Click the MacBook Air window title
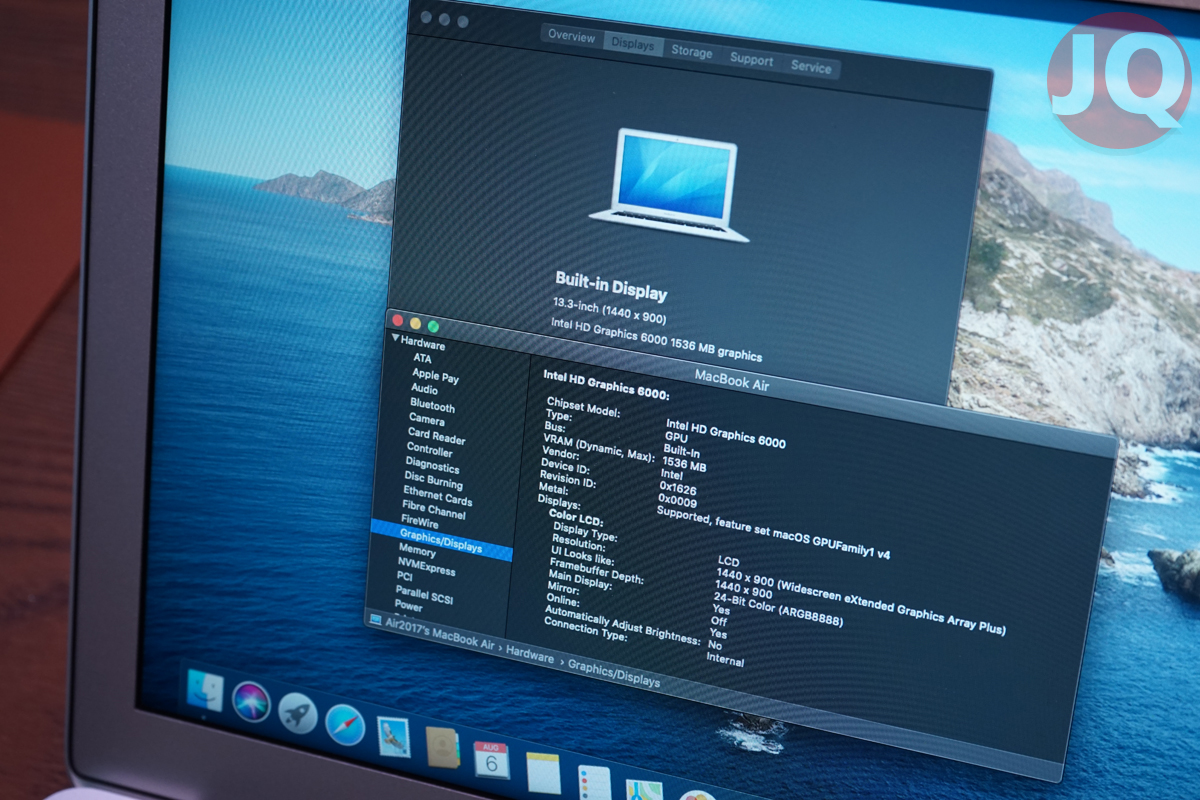1200x800 pixels. pyautogui.click(x=732, y=379)
